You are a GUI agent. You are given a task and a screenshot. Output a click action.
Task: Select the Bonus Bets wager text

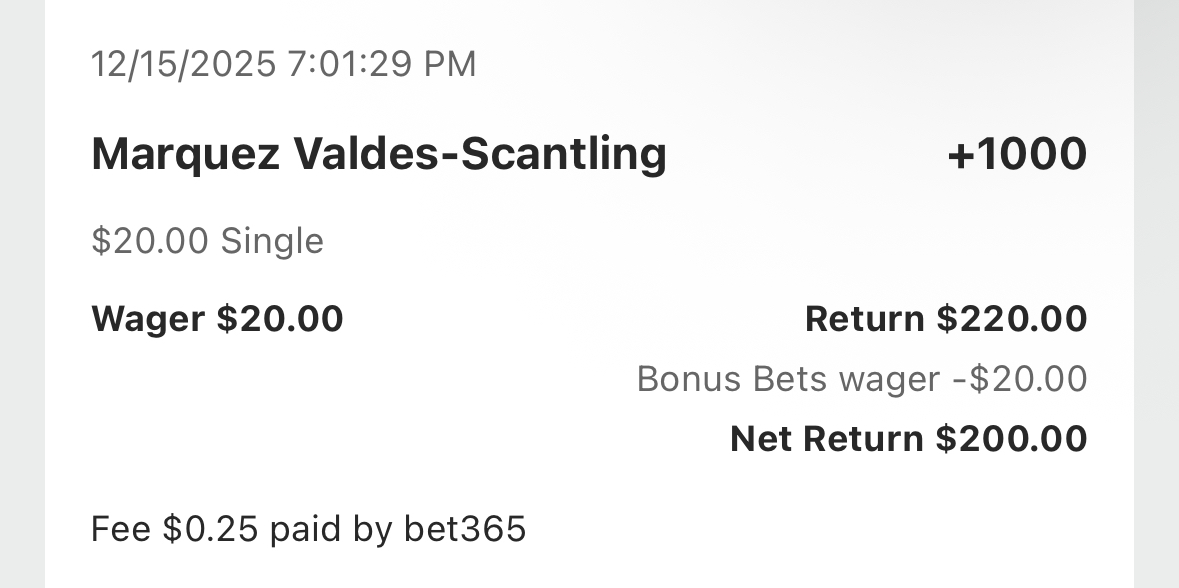788,380
